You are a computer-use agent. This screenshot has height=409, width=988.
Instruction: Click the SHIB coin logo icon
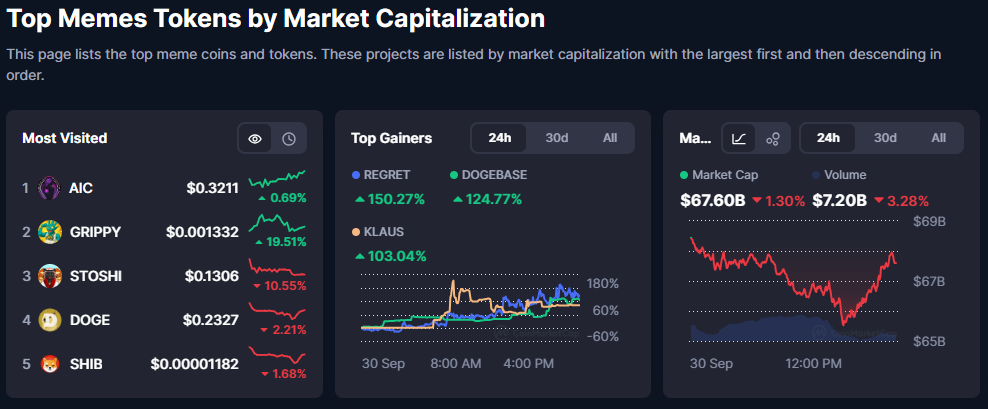[x=49, y=364]
